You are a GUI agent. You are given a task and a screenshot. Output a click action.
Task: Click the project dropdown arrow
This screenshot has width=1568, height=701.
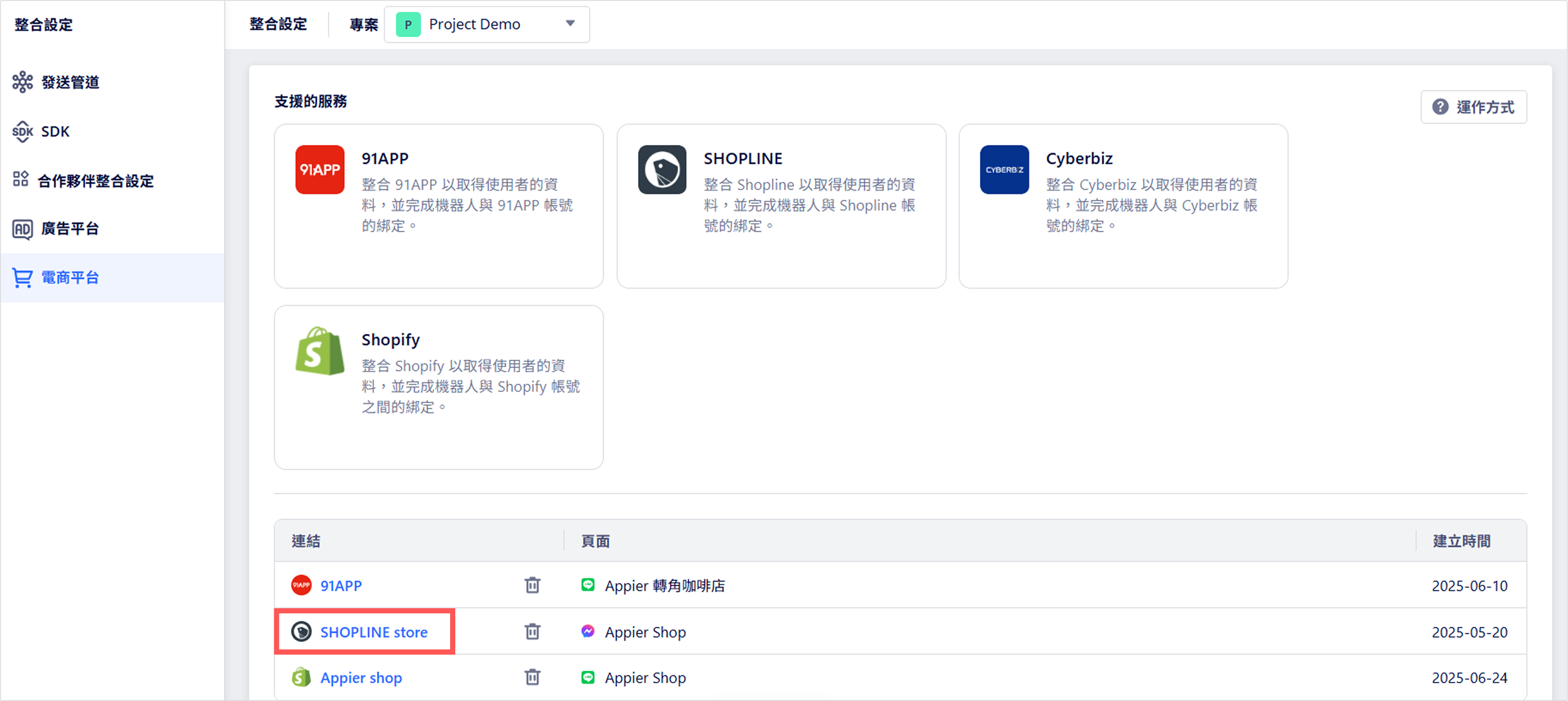click(570, 23)
